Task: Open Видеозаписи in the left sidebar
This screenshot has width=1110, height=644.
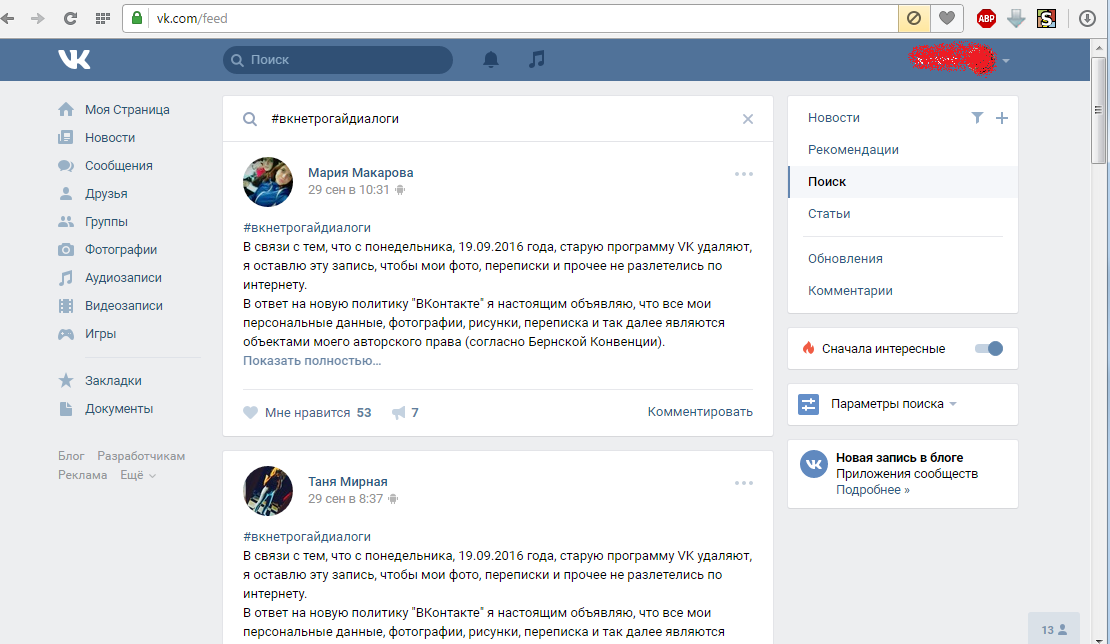Action: coord(124,305)
